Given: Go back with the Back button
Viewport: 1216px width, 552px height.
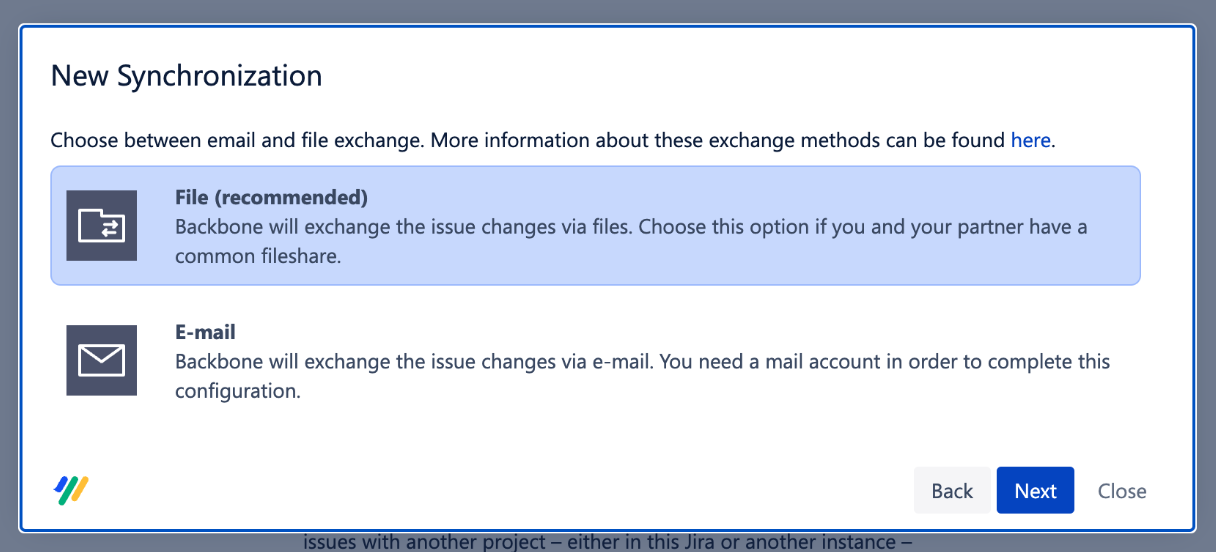Looking at the screenshot, I should click(x=952, y=490).
